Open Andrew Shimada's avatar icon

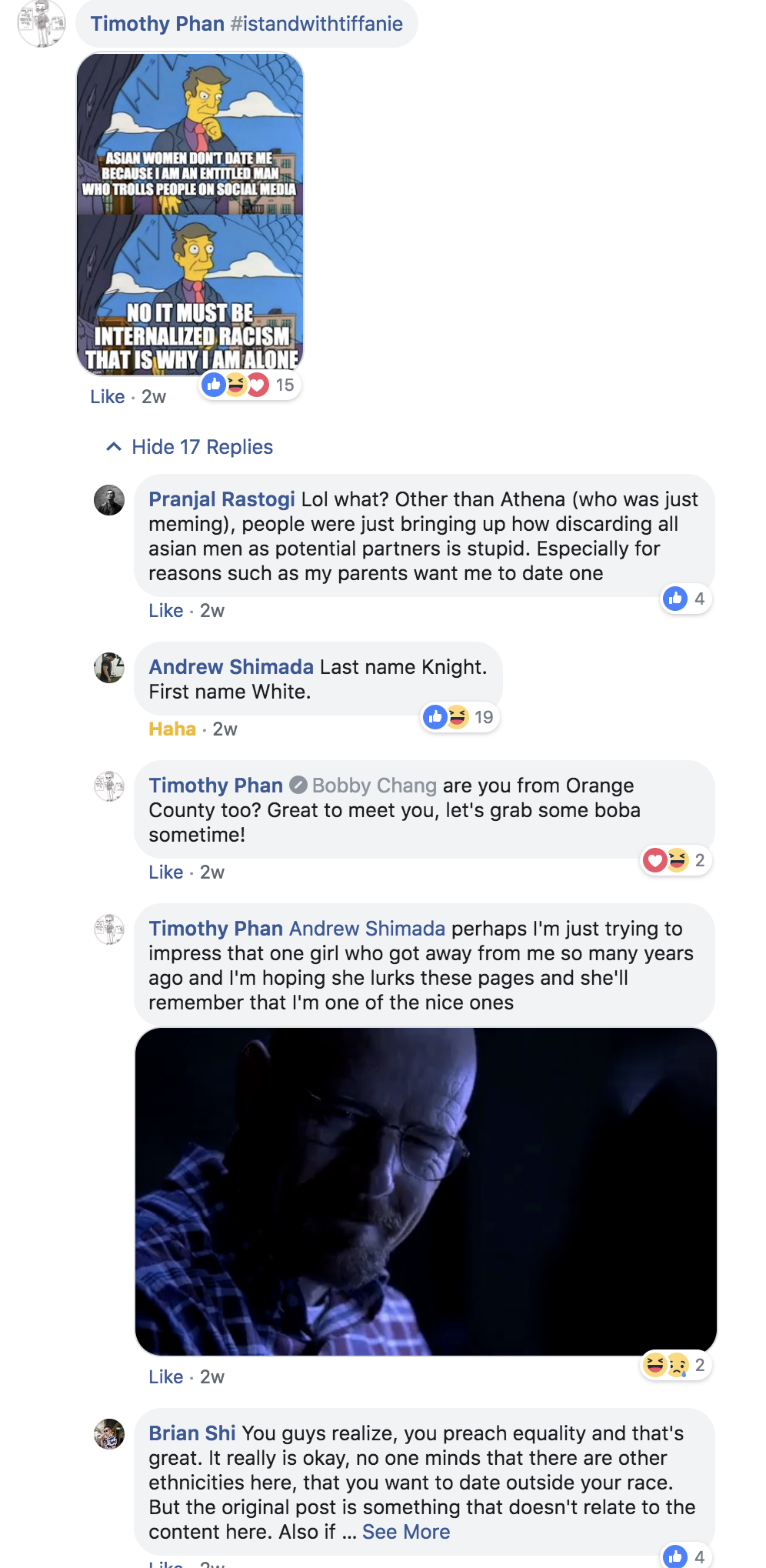[109, 668]
